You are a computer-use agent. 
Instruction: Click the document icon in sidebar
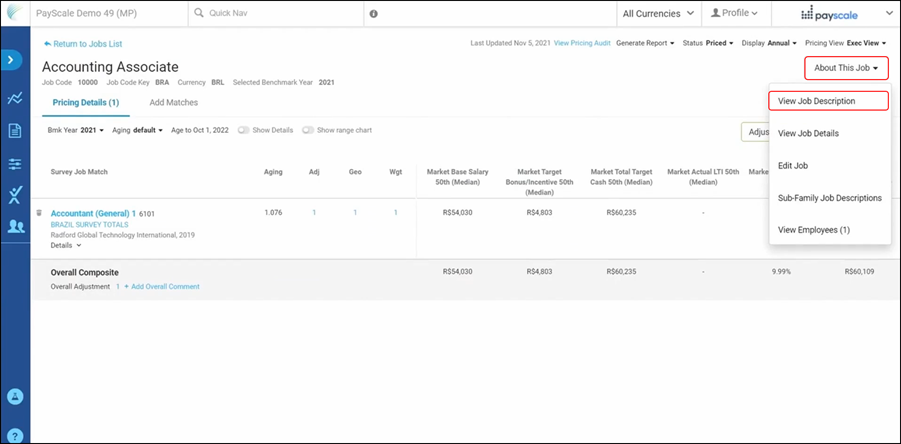tap(14, 131)
